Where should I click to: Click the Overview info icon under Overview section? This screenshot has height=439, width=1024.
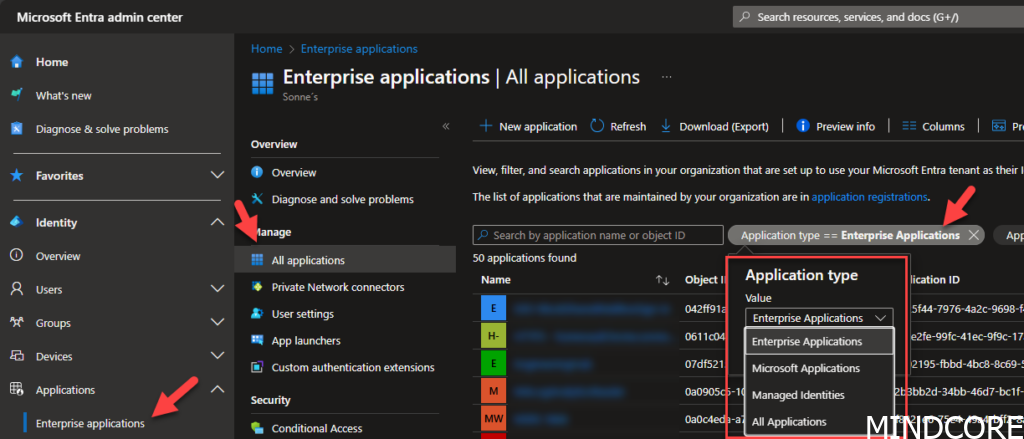click(x=257, y=172)
